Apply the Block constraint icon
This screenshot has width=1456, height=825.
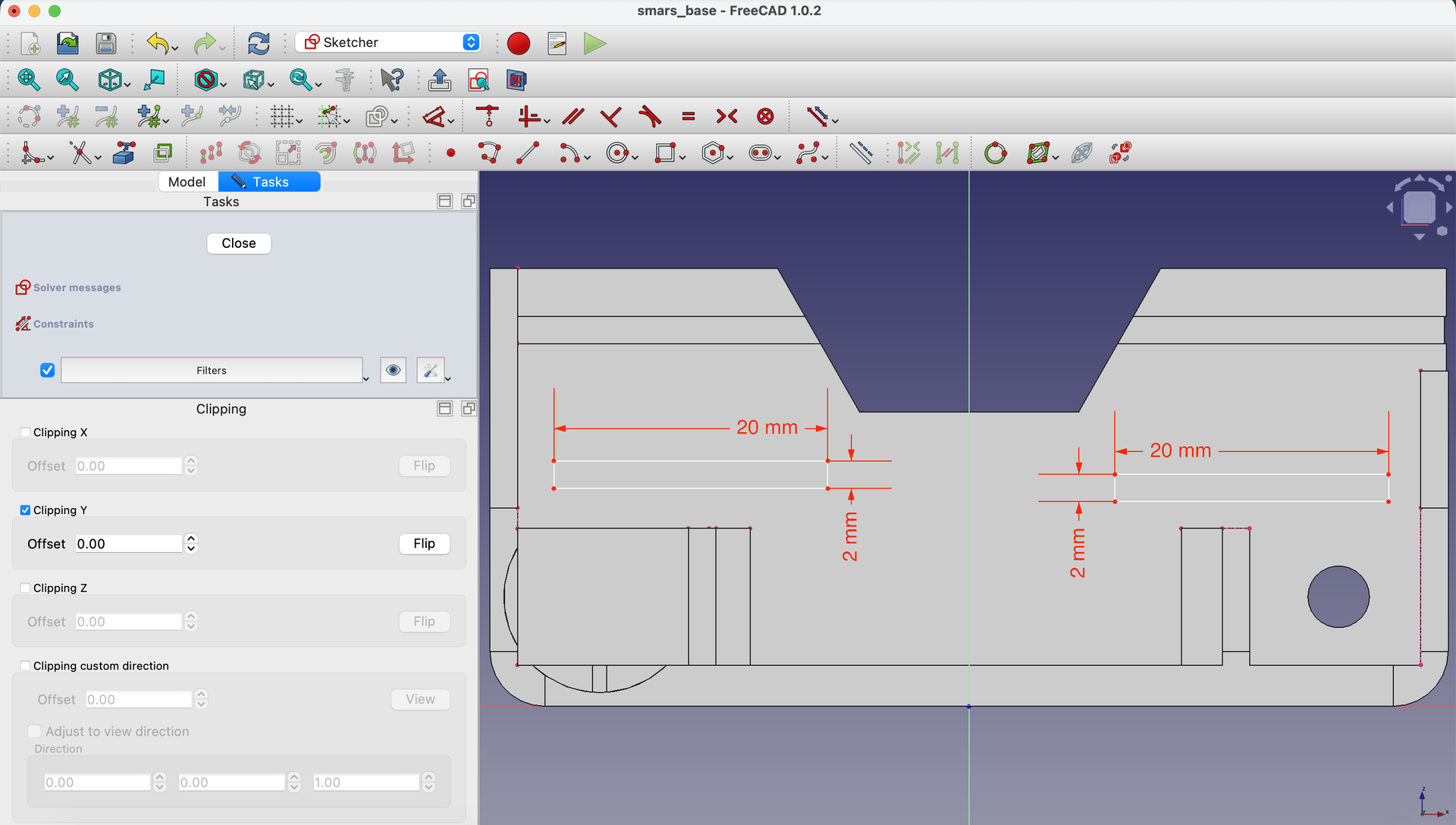[766, 117]
